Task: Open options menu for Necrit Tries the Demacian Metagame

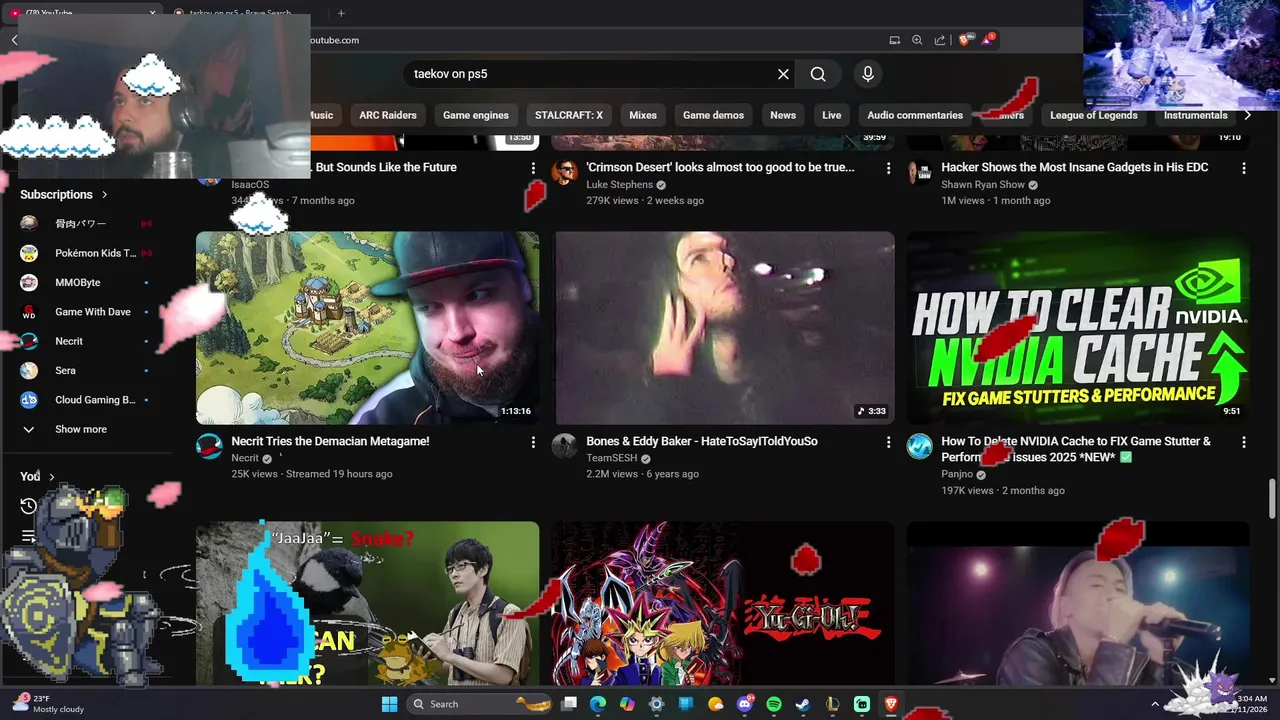Action: (533, 442)
